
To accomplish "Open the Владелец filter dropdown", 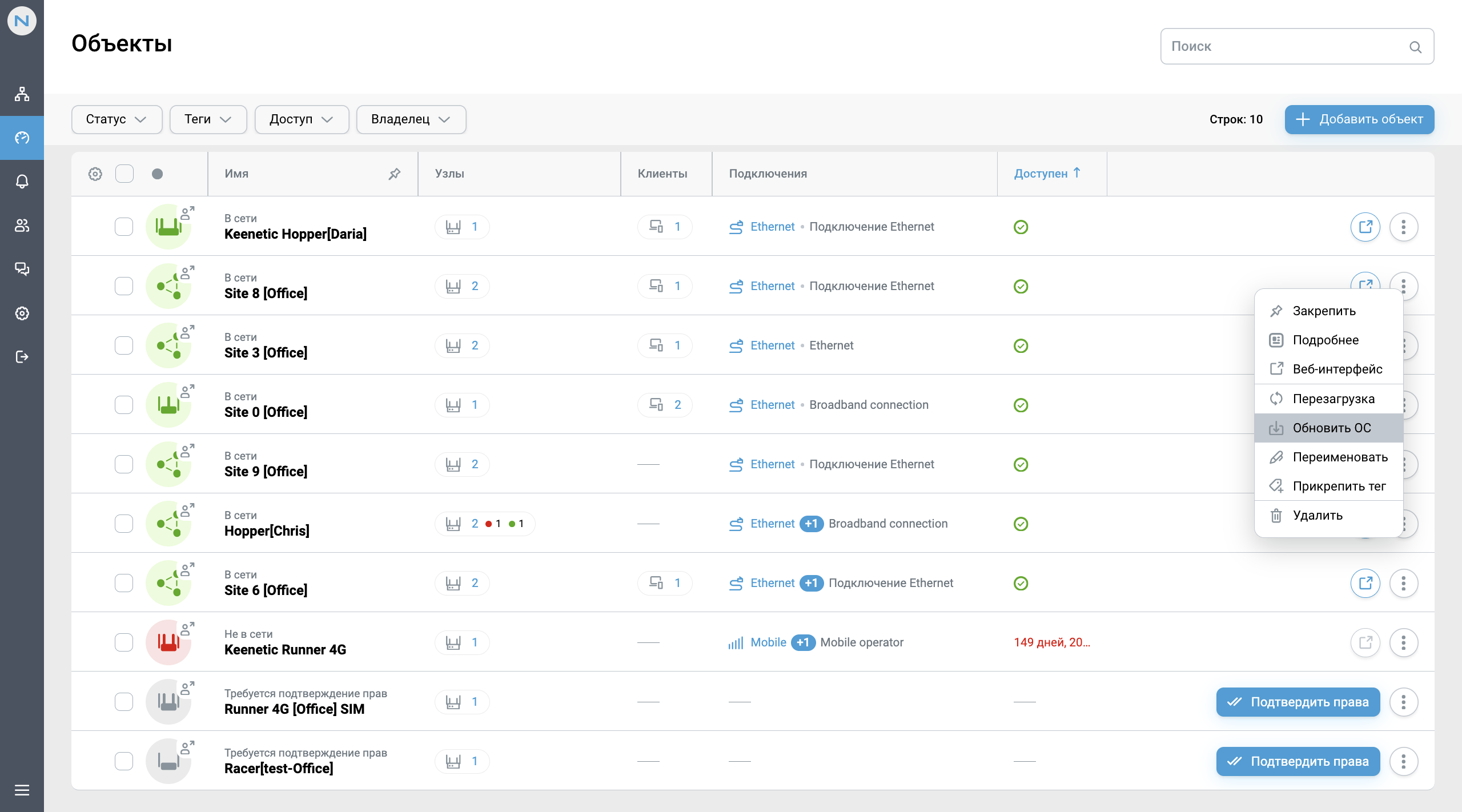I will (411, 119).
